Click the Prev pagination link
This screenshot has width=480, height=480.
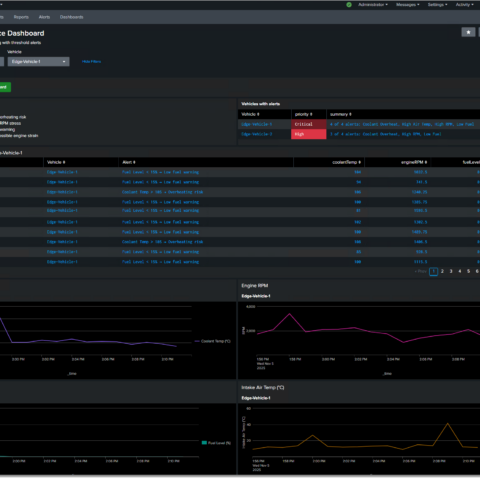(420, 271)
